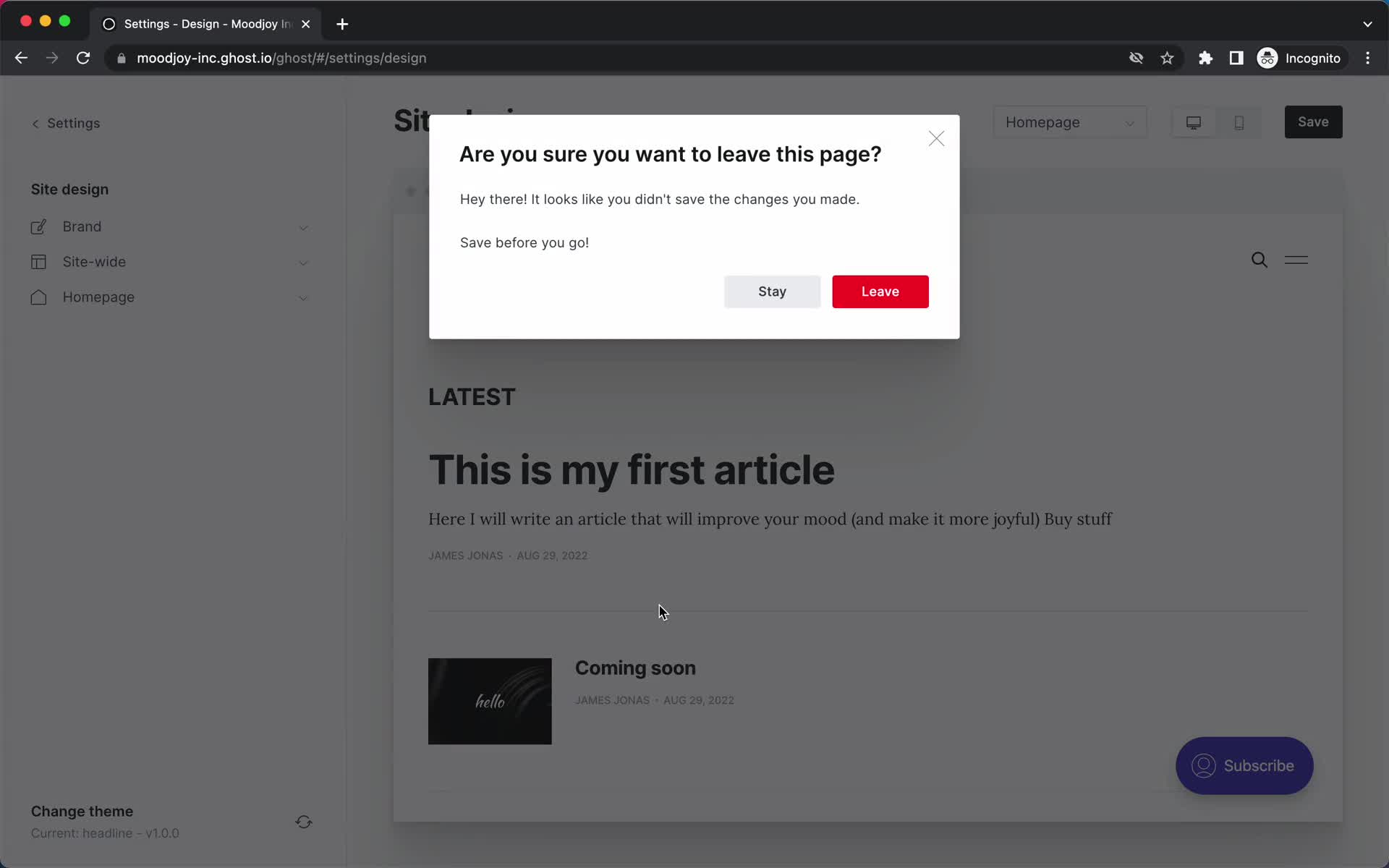
Task: Click the Leave button
Action: pos(880,291)
